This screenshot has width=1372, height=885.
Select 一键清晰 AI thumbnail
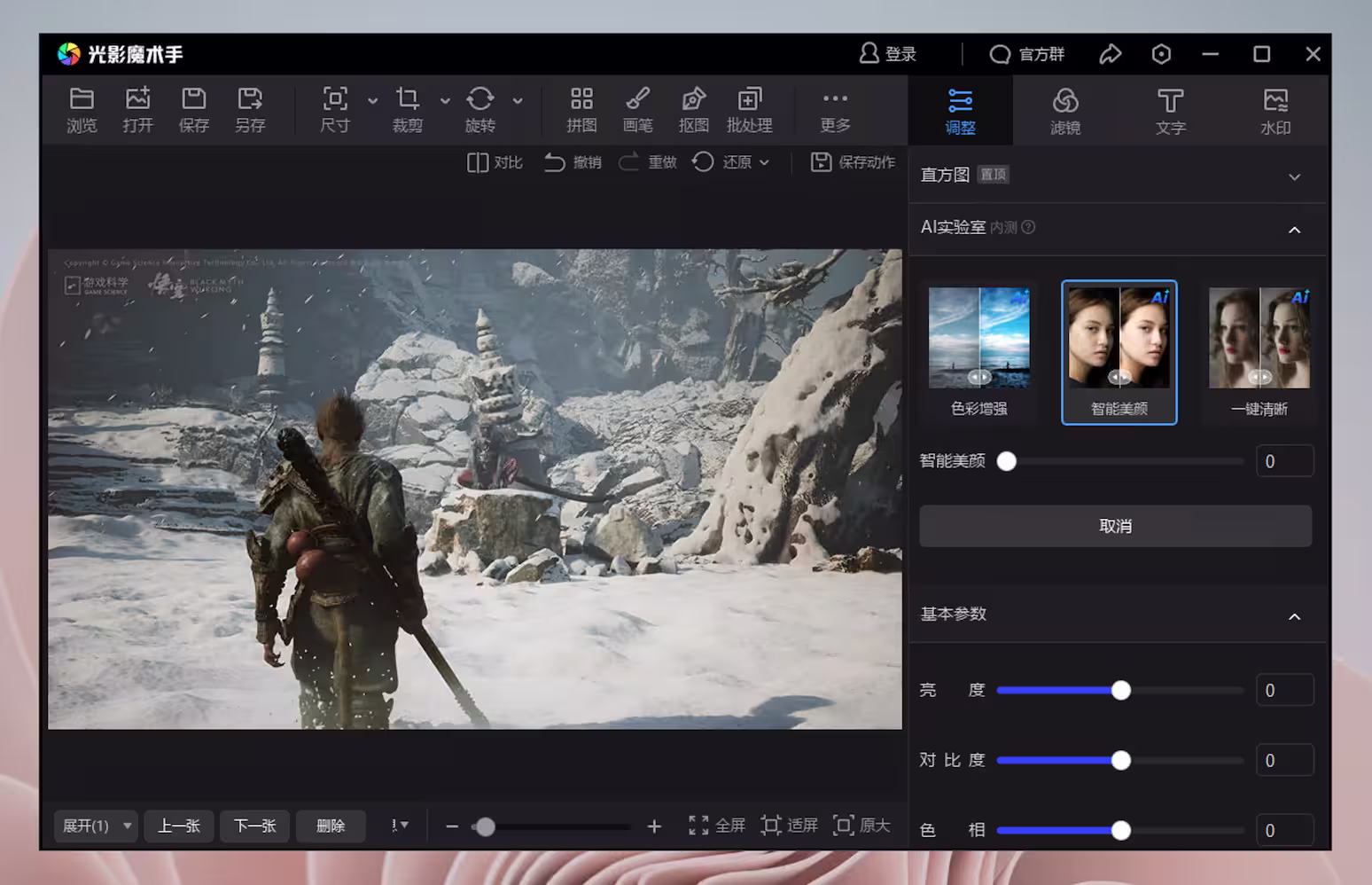[1259, 352]
